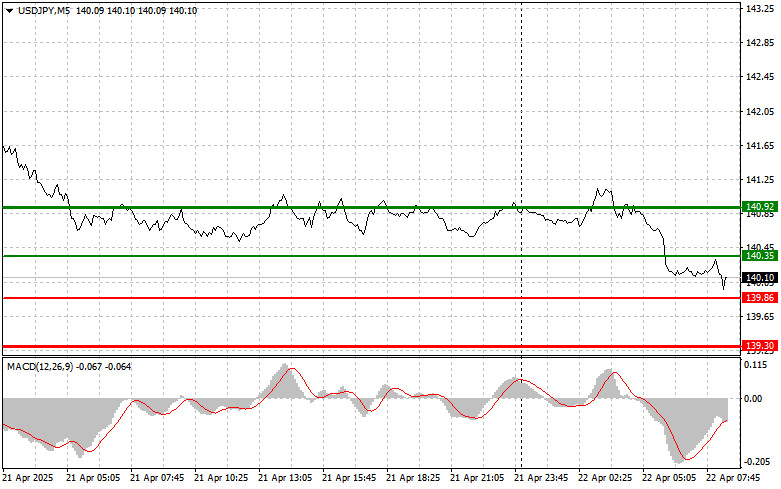This screenshot has width=781, height=489.
Task: Select the 140.92 green price label
Action: pos(760,207)
